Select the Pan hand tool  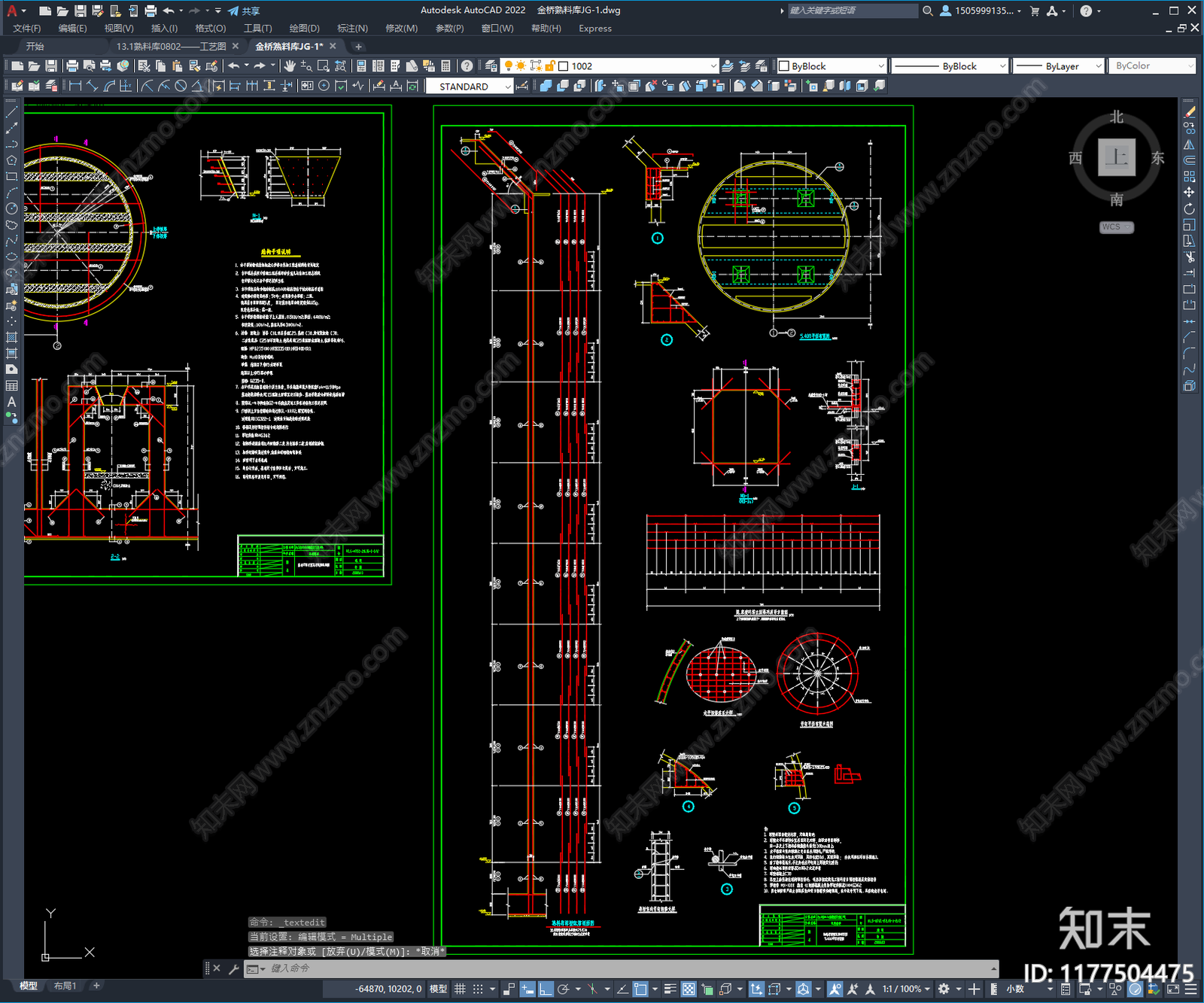[290, 66]
